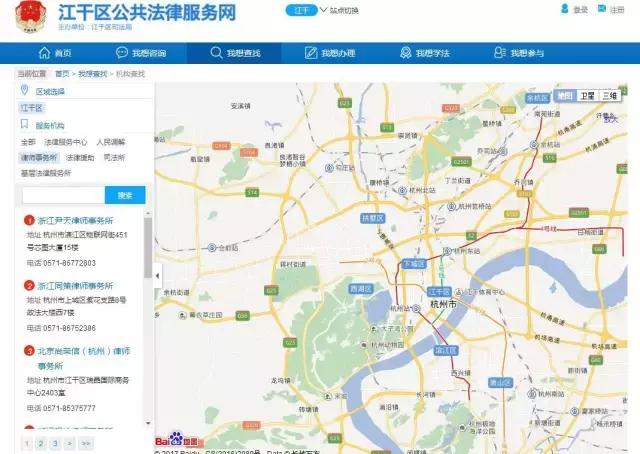Click 杭州北站 station icon on map

402,190
